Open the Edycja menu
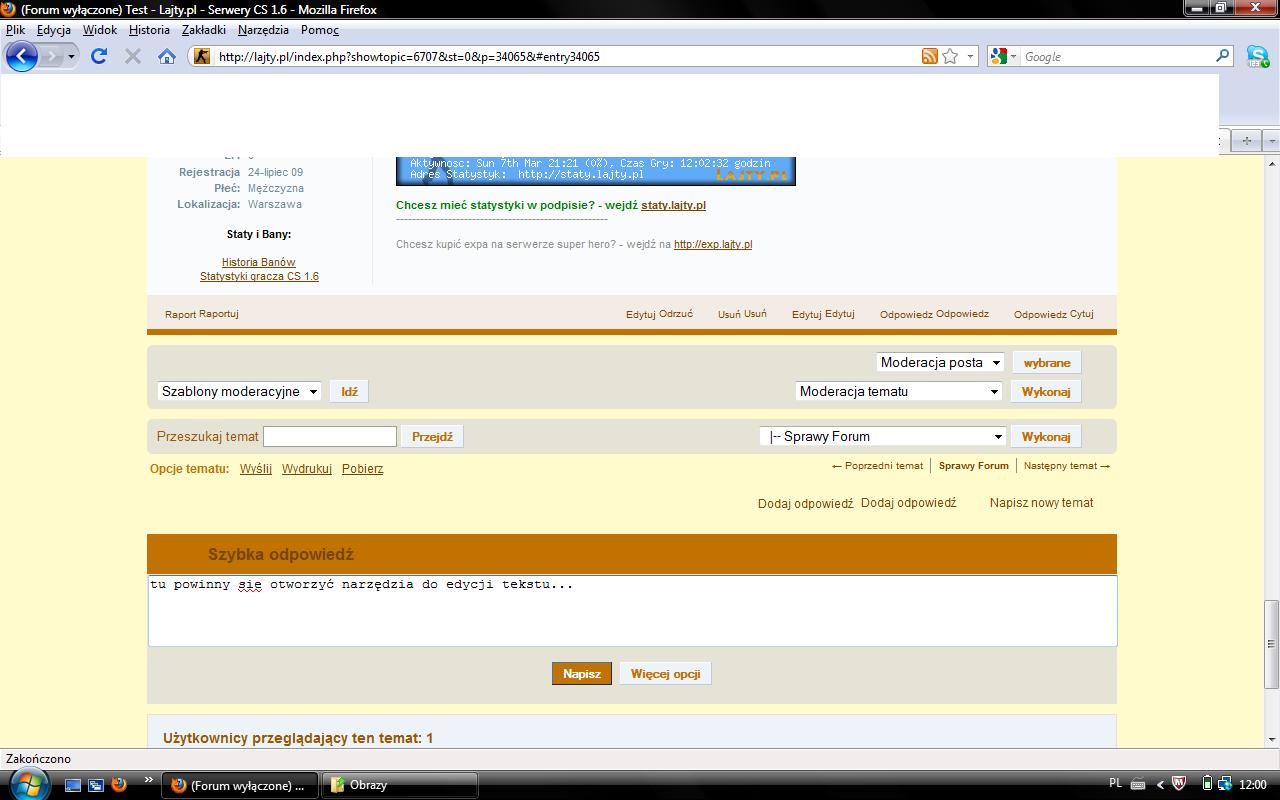This screenshot has width=1280, height=800. (x=54, y=30)
